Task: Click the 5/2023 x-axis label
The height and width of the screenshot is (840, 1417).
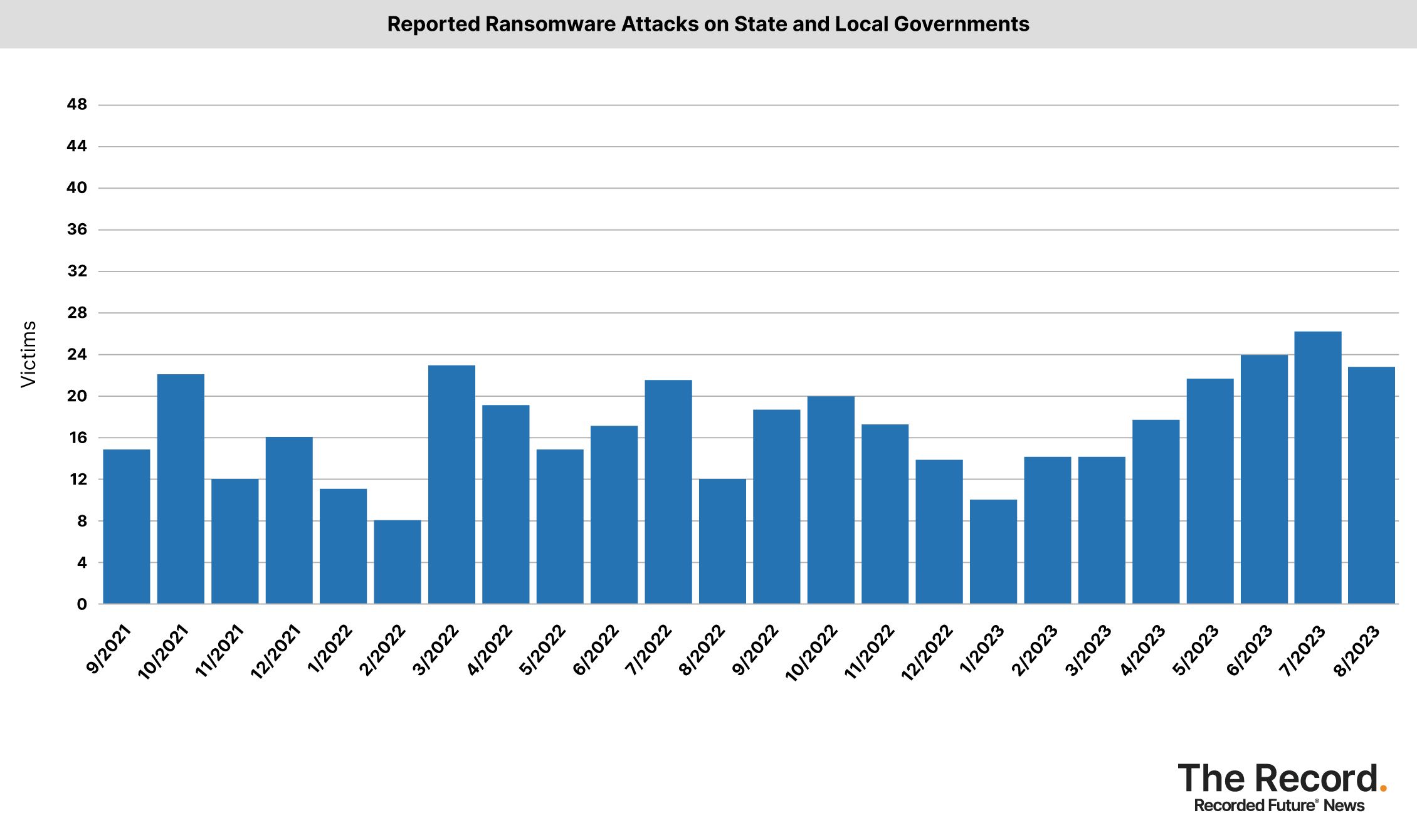Action: tap(1196, 649)
